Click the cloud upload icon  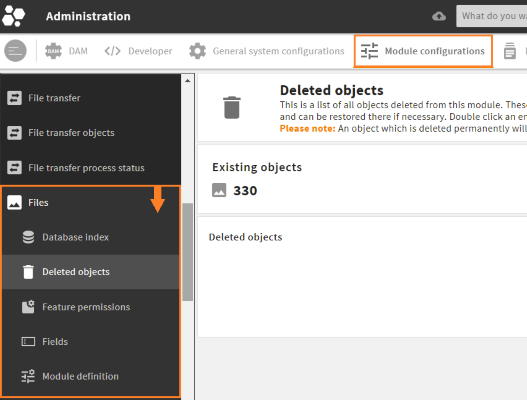click(x=439, y=16)
